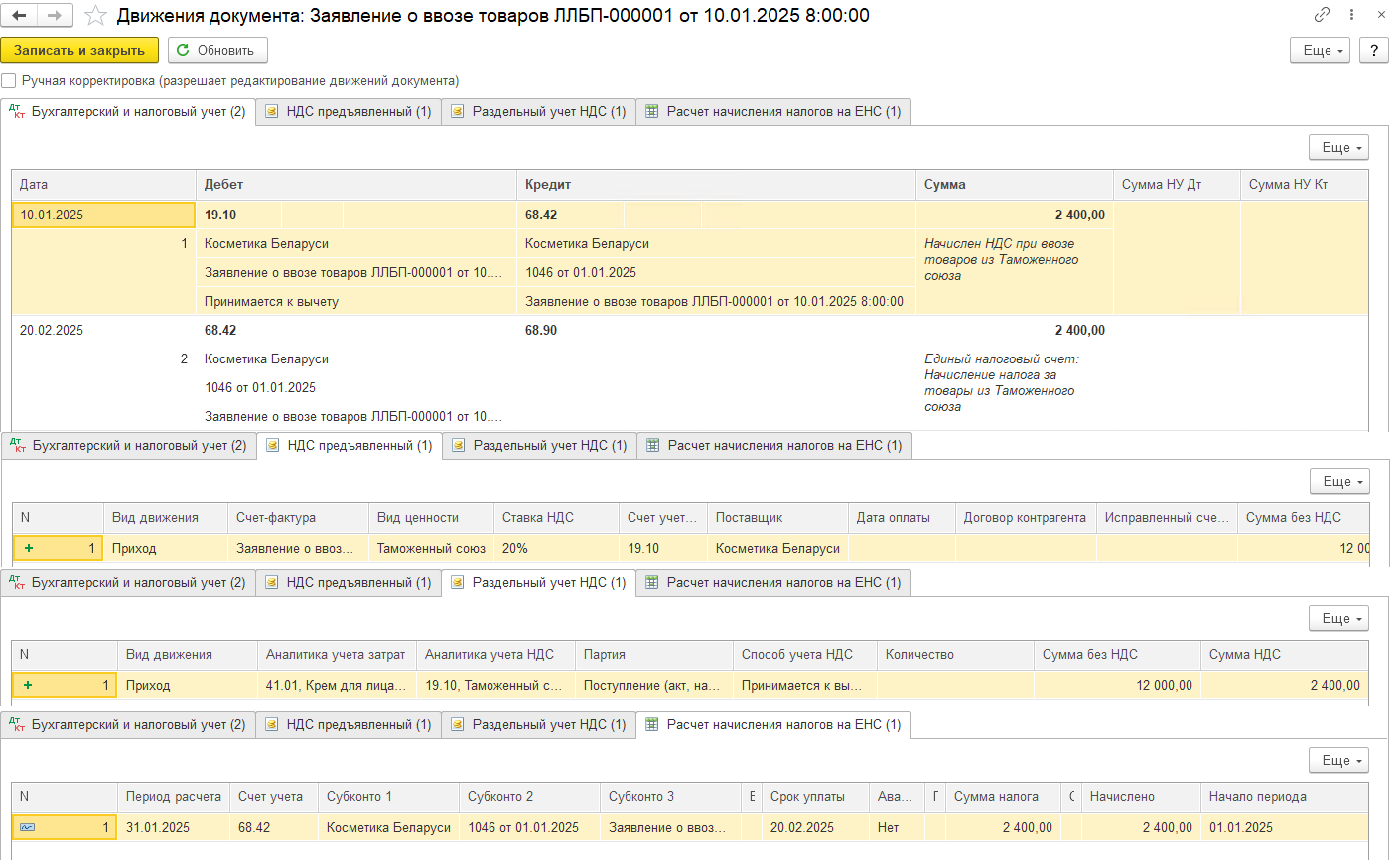The image size is (1400, 860).
Task: Open the three-dot window menu
Action: pyautogui.click(x=1351, y=15)
